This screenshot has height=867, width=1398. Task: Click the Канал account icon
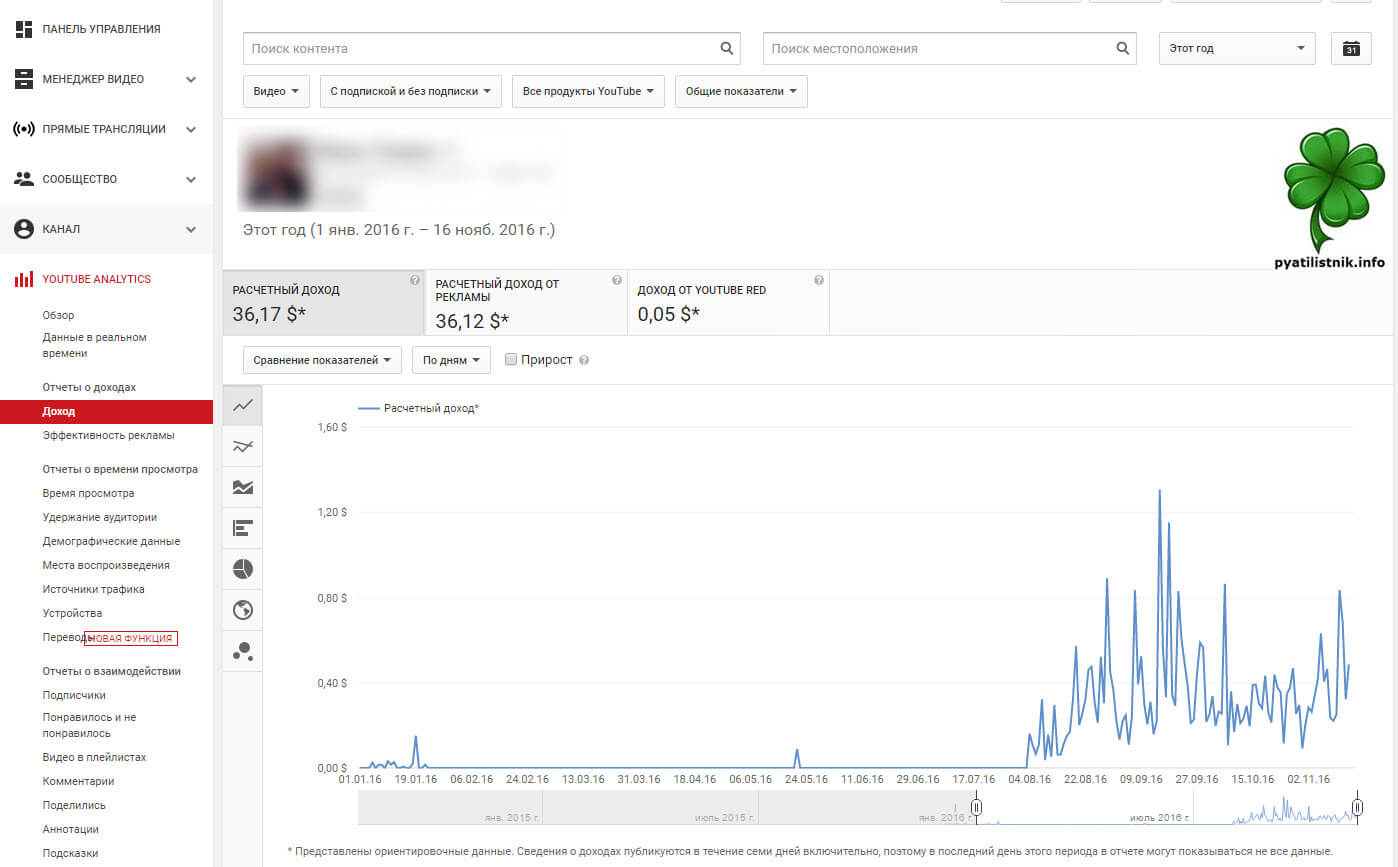(x=24, y=229)
